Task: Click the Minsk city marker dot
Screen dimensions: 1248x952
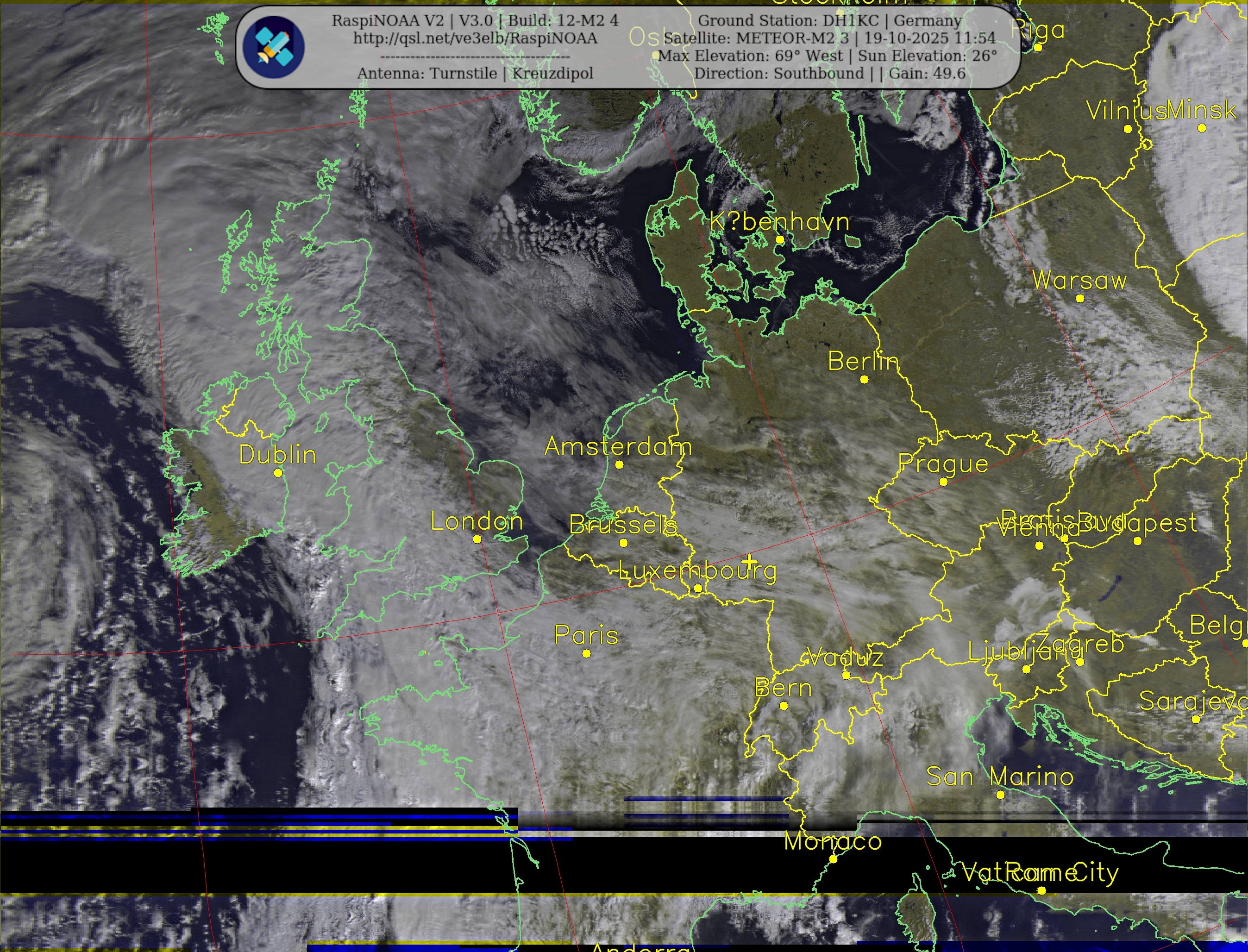Action: pos(1202,128)
